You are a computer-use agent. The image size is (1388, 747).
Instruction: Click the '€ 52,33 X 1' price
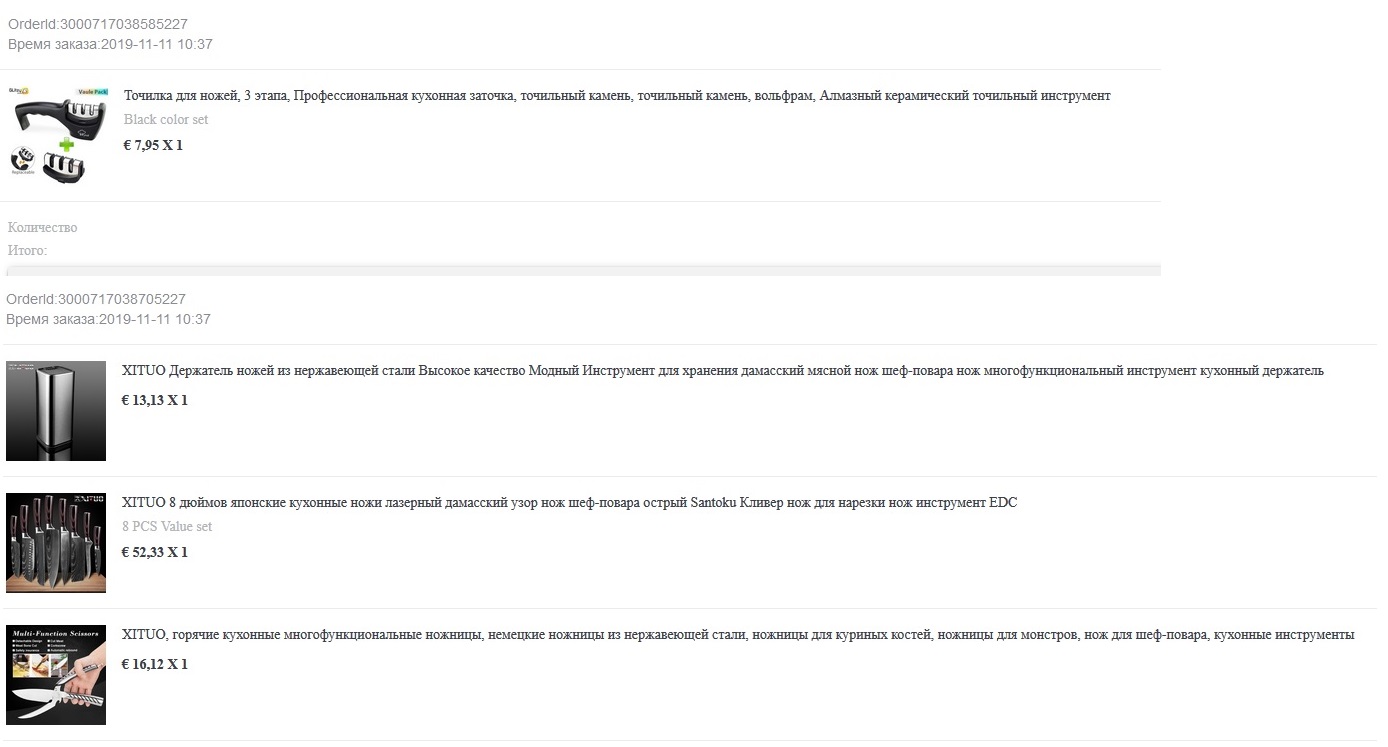(x=154, y=552)
